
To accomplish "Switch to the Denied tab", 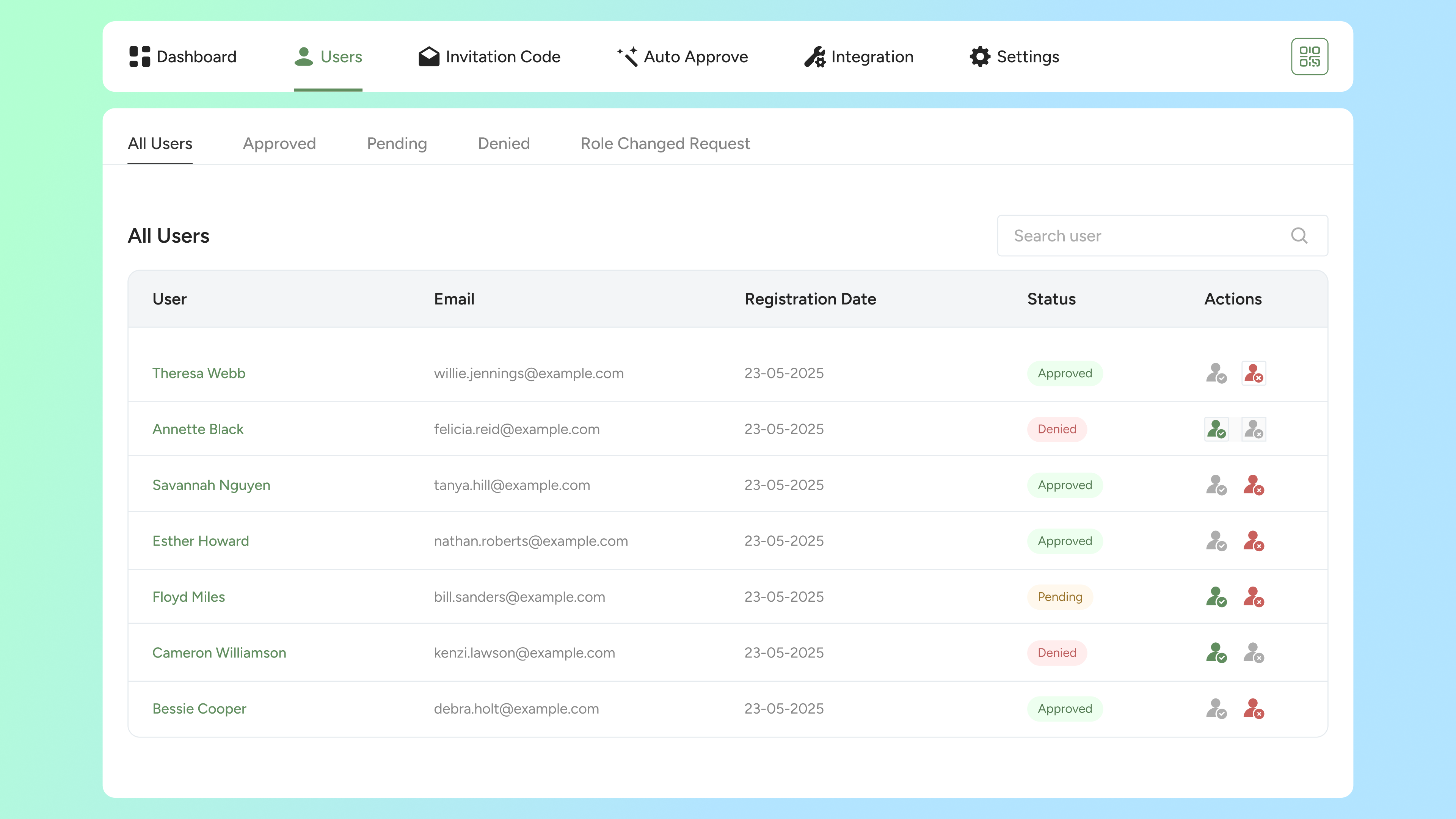I will pyautogui.click(x=504, y=144).
